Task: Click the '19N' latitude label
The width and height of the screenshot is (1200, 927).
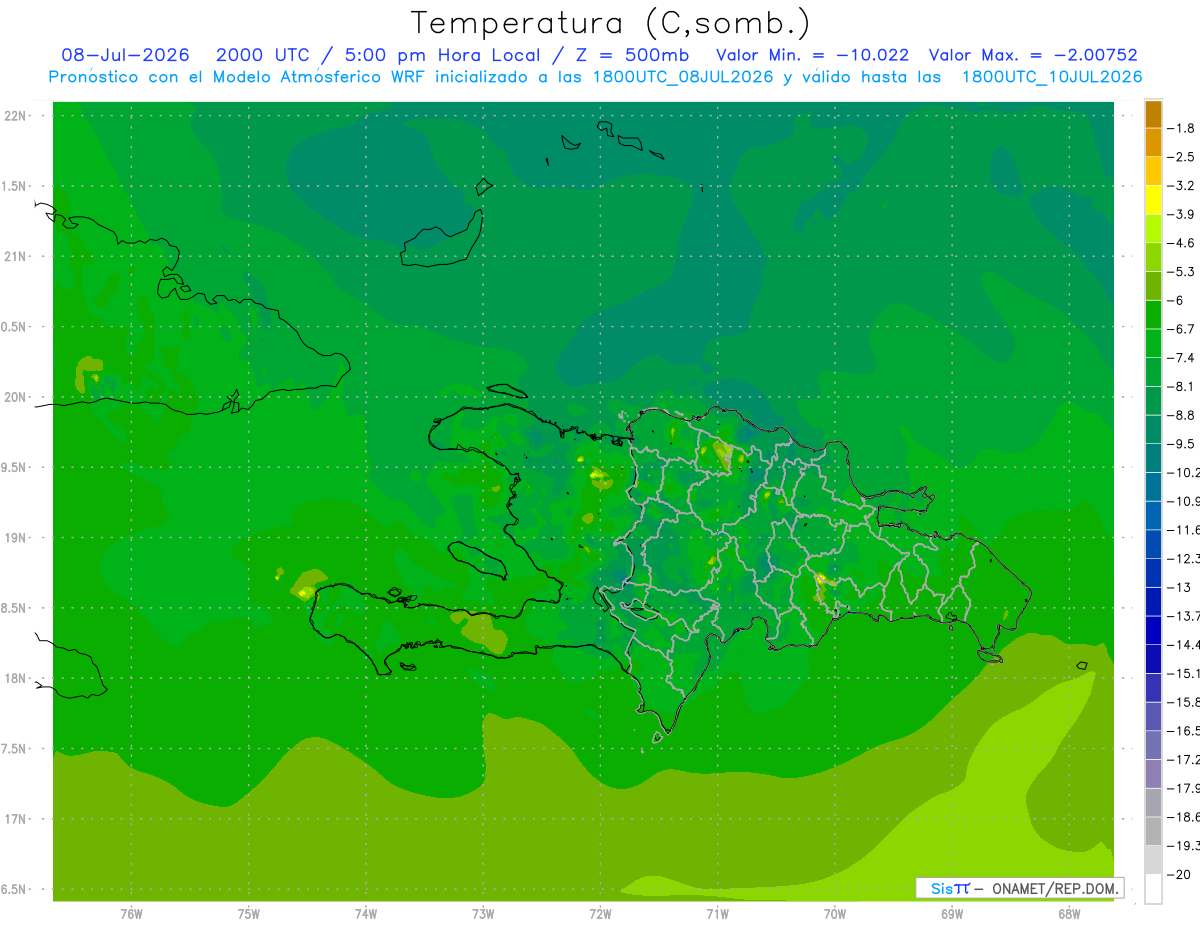Action: [x=17, y=538]
